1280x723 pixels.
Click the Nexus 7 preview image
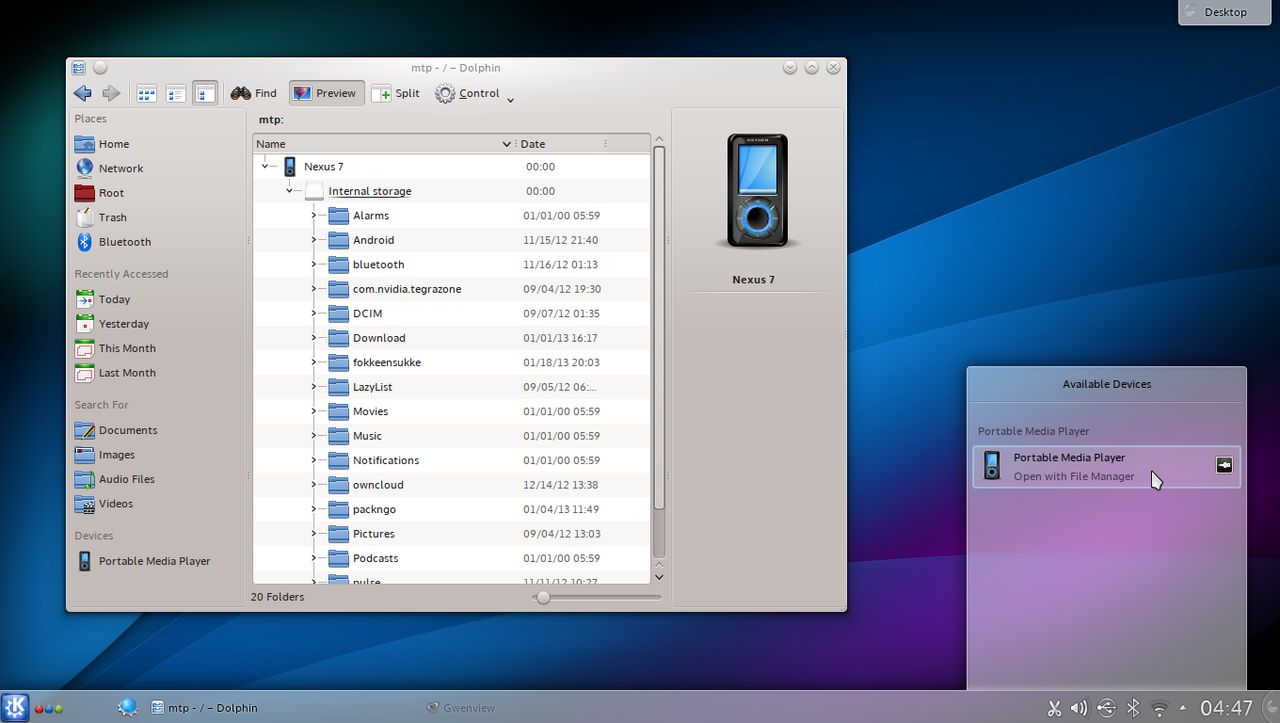(x=757, y=190)
